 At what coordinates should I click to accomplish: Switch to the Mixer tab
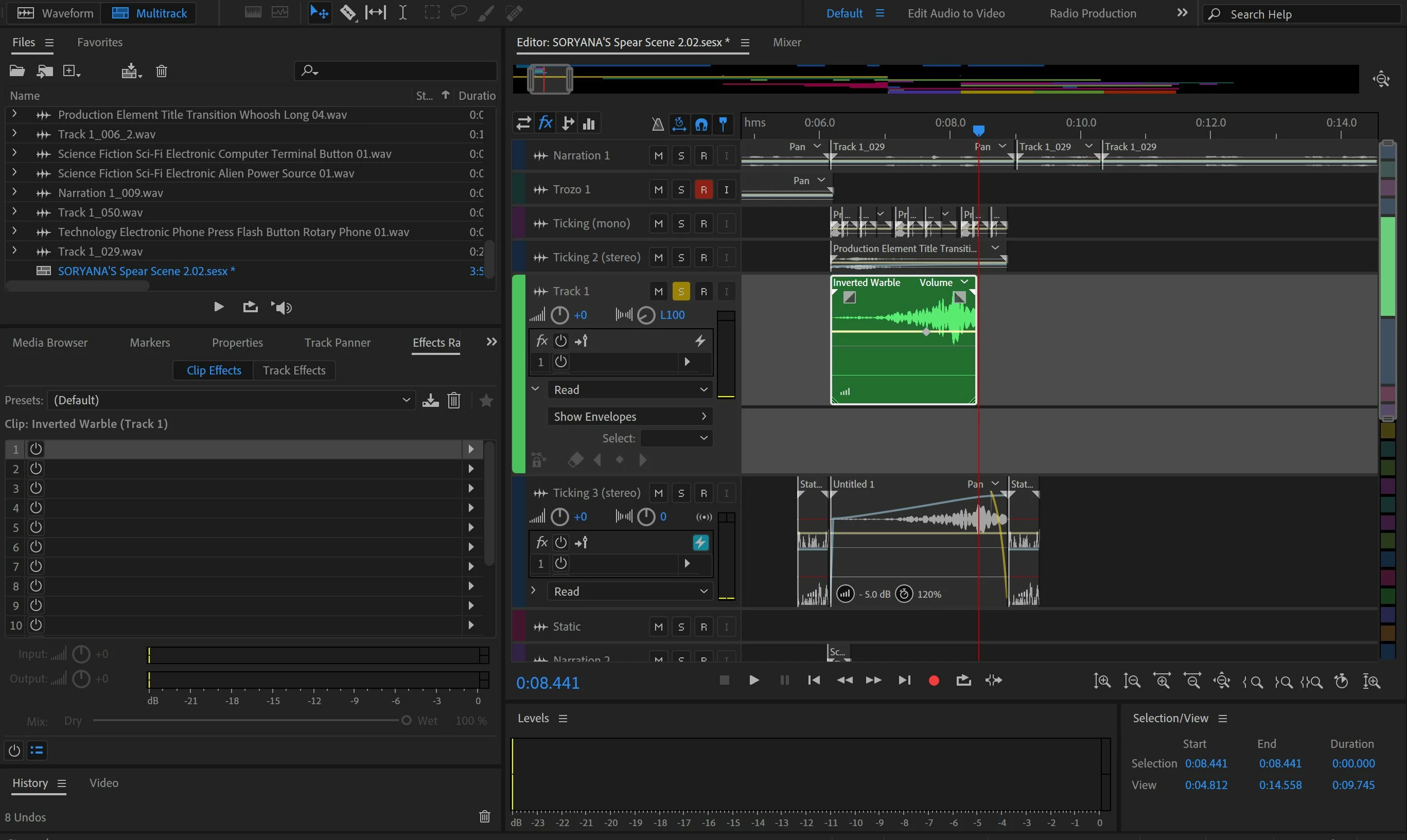click(786, 43)
